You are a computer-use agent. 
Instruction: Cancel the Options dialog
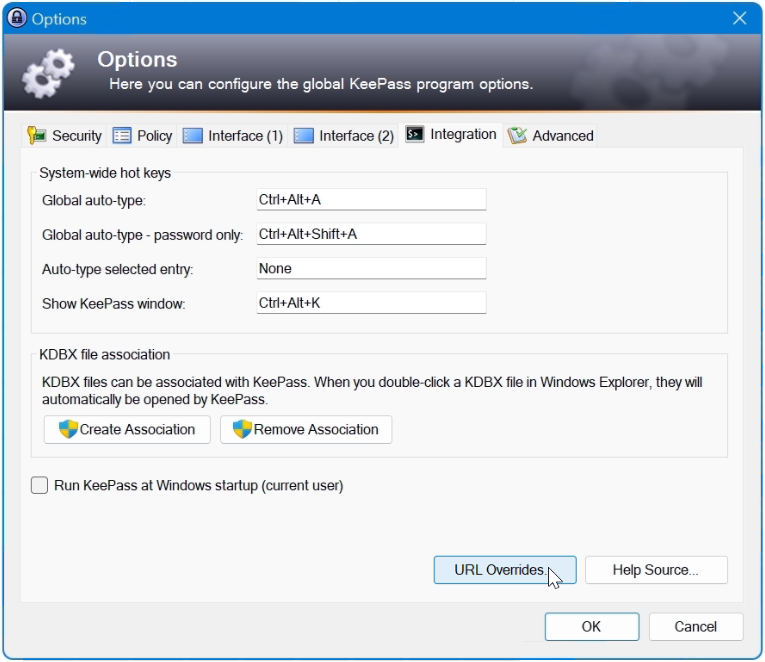tap(696, 626)
